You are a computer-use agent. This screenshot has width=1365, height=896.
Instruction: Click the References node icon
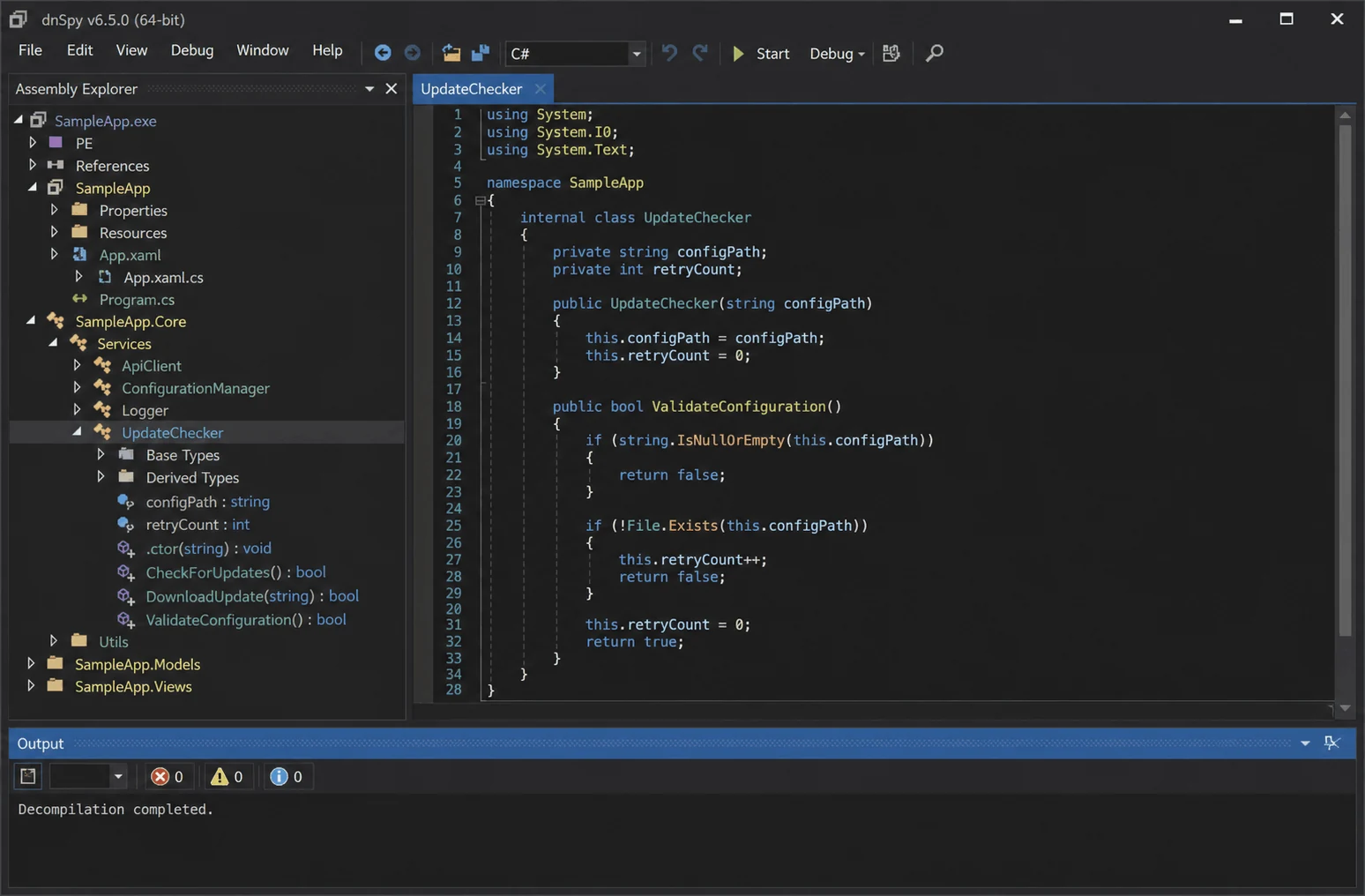tap(56, 165)
